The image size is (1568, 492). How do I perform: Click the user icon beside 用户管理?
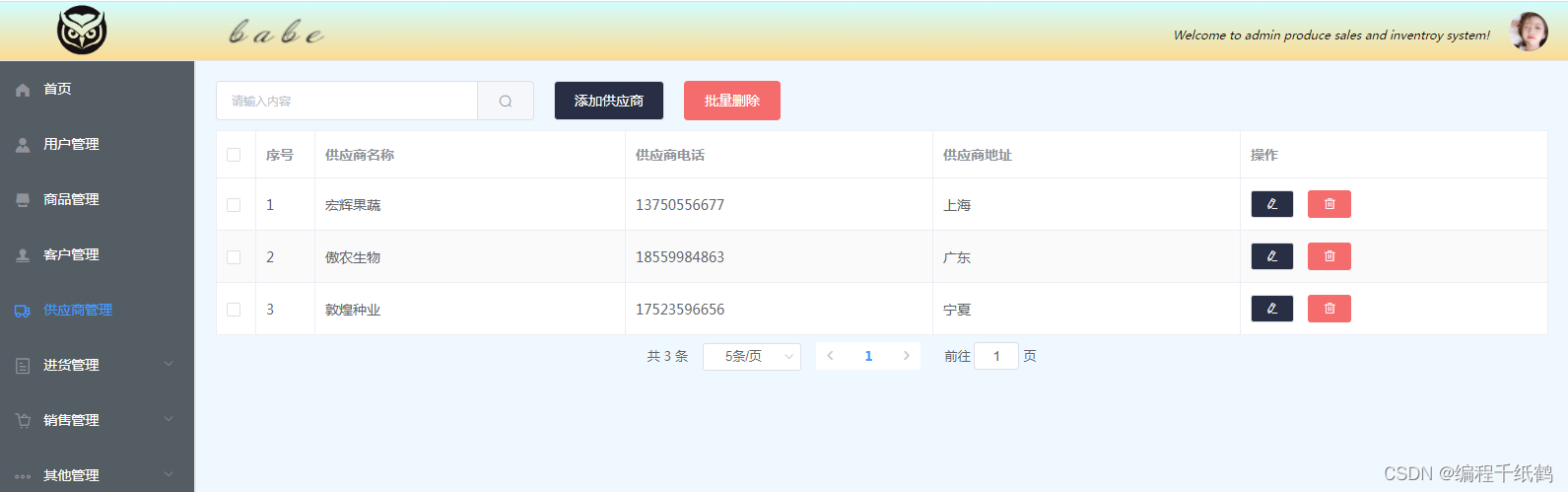[23, 145]
